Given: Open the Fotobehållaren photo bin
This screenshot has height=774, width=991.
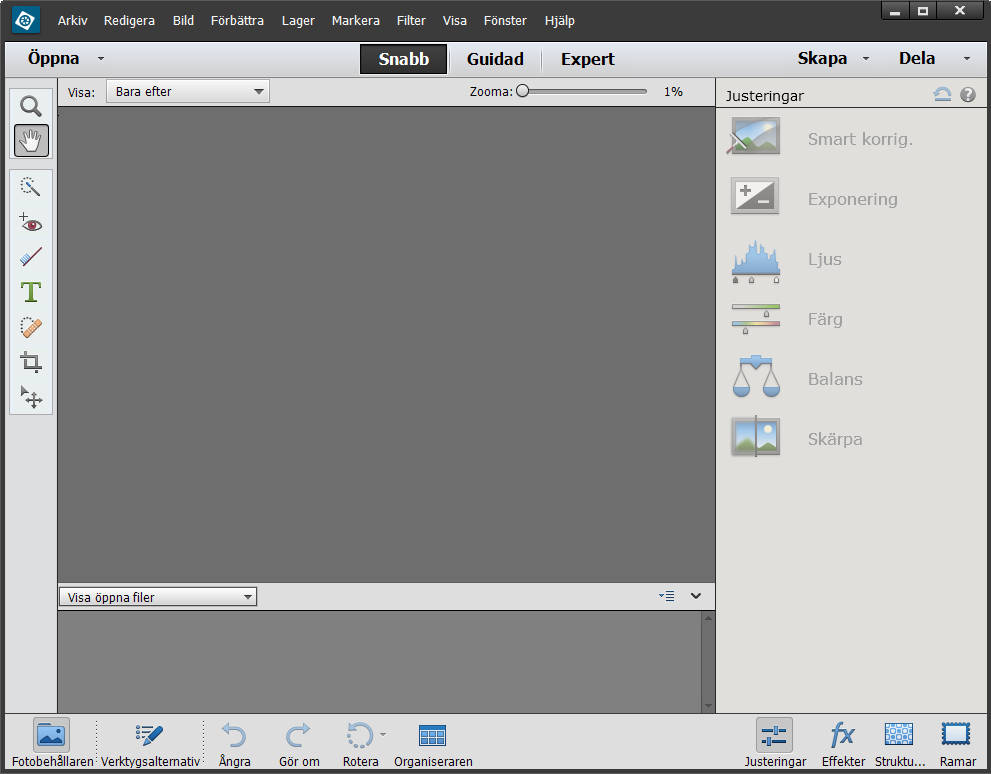Looking at the screenshot, I should [51, 743].
